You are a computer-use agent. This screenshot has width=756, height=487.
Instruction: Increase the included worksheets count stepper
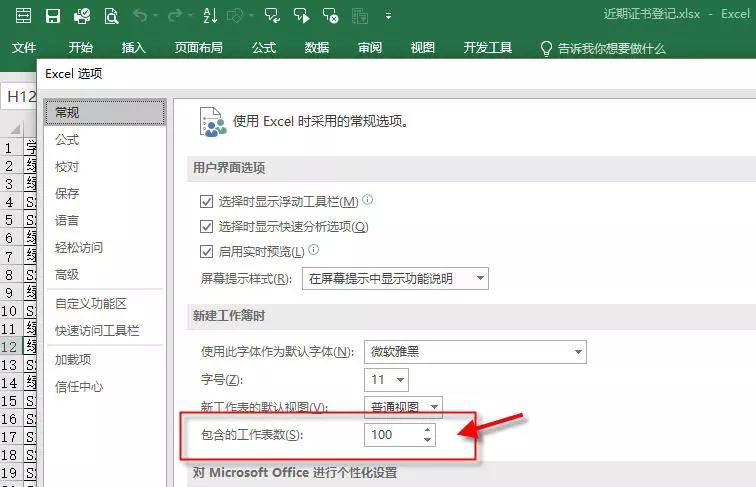tap(428, 430)
